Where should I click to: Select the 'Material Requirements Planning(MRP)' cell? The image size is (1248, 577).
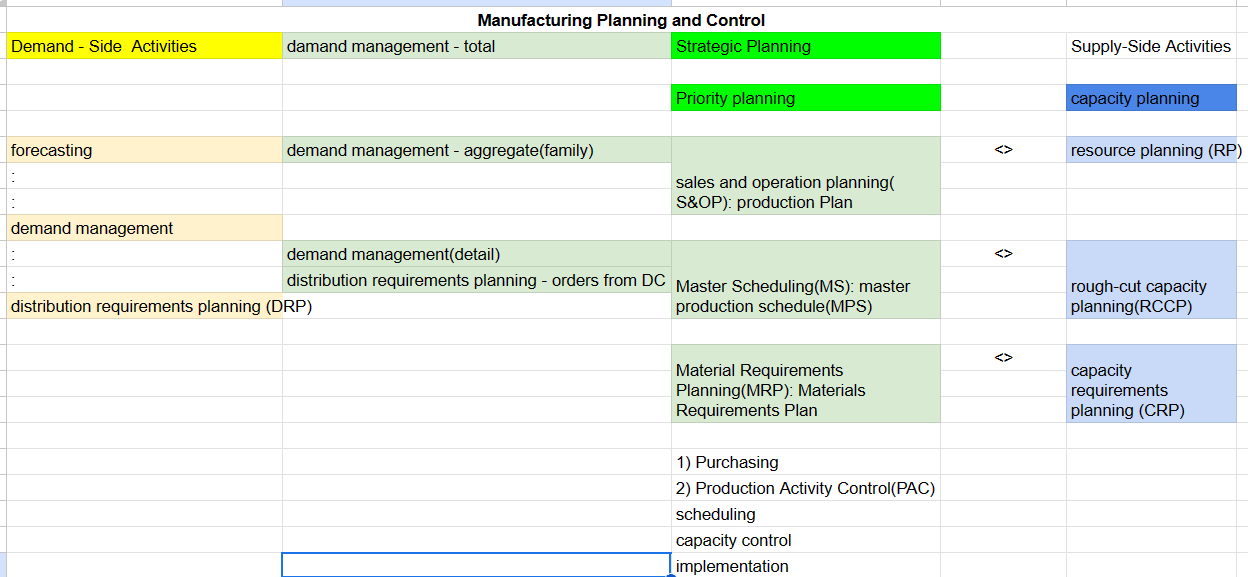pyautogui.click(x=806, y=384)
